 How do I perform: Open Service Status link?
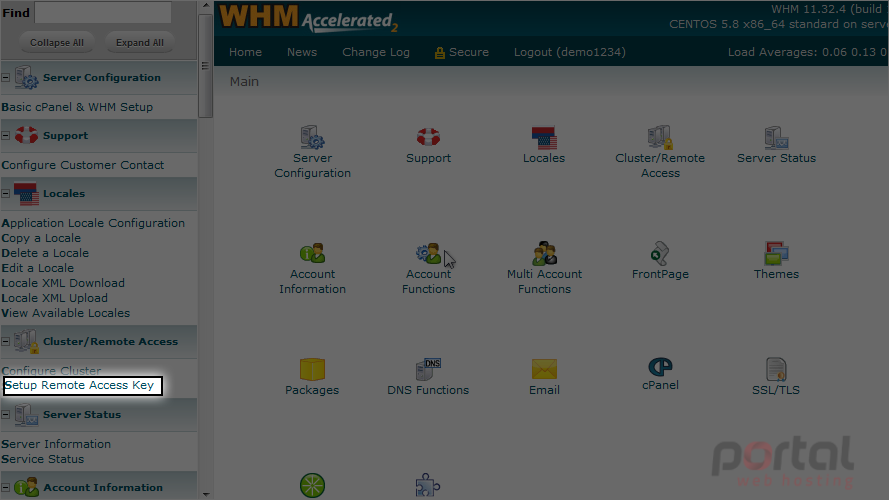coord(43,459)
